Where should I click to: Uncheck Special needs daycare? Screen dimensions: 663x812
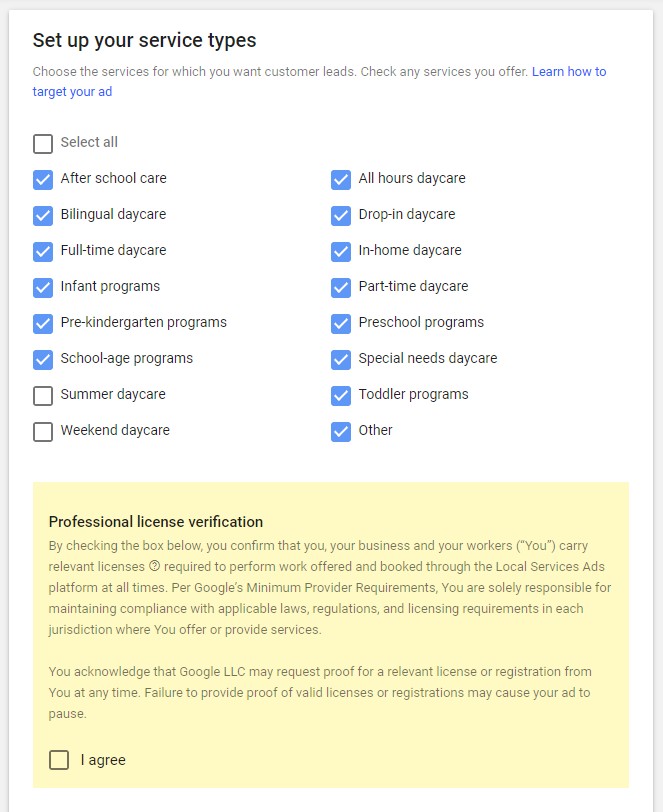point(341,360)
